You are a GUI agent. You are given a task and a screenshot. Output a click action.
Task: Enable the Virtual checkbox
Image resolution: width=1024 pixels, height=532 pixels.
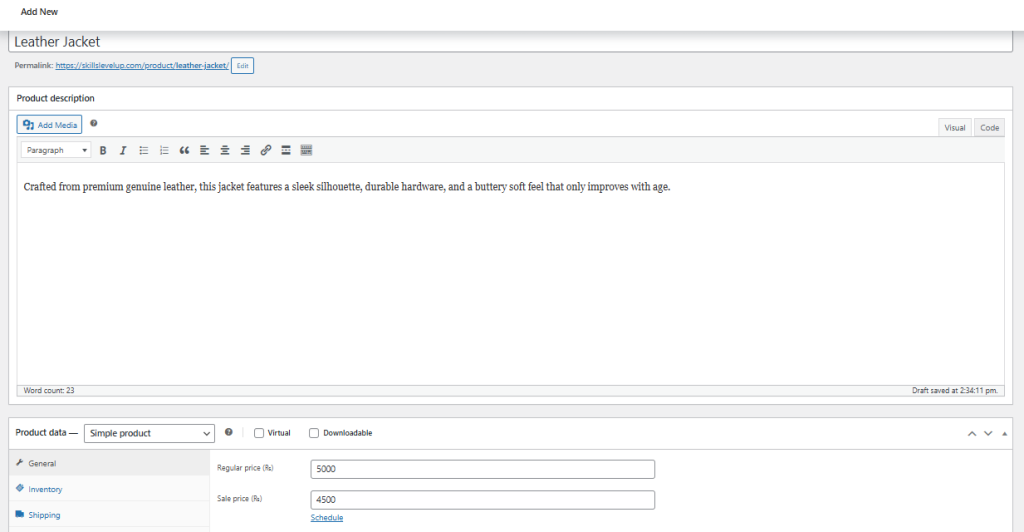259,433
